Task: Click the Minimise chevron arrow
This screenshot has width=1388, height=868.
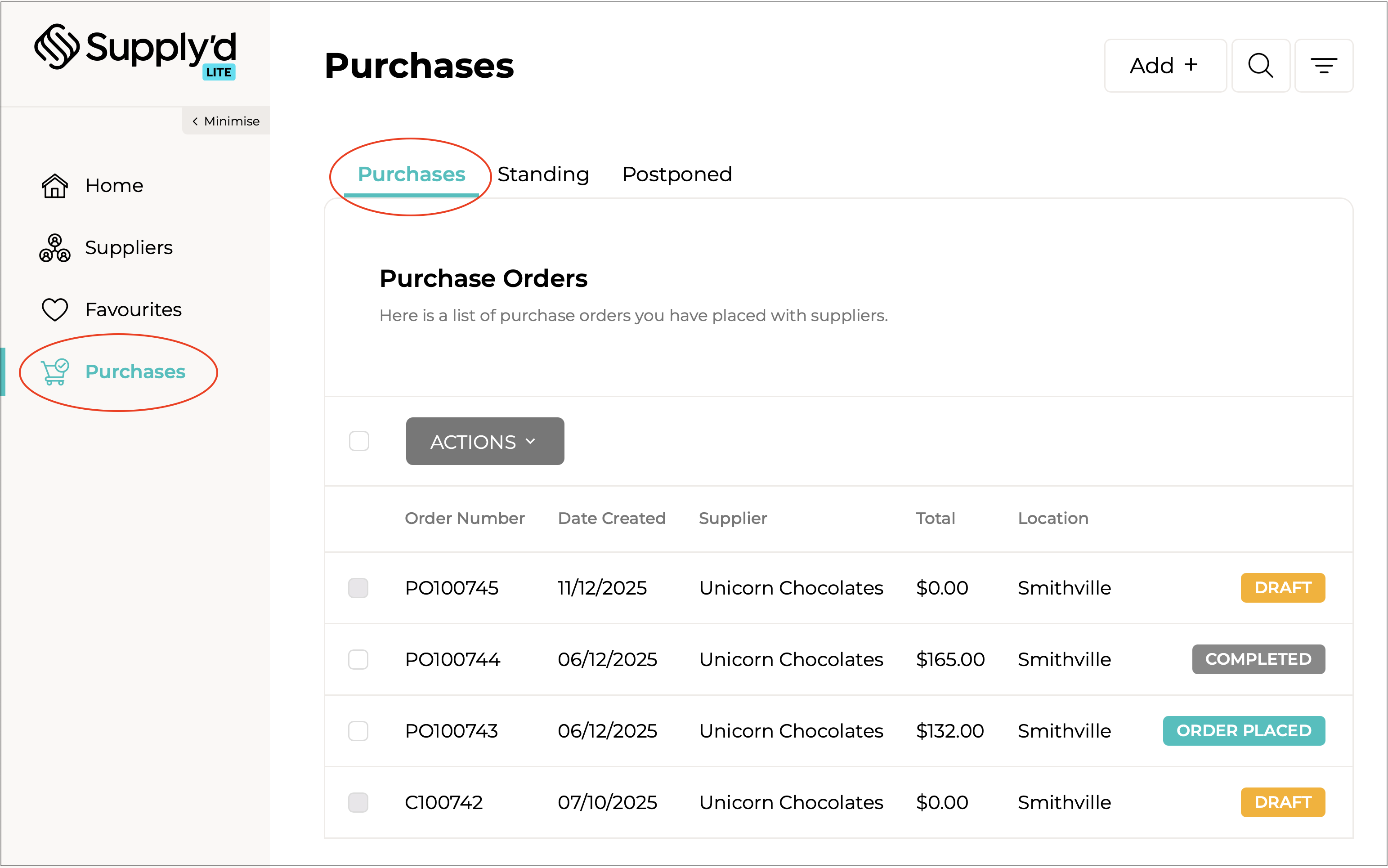Action: [195, 121]
